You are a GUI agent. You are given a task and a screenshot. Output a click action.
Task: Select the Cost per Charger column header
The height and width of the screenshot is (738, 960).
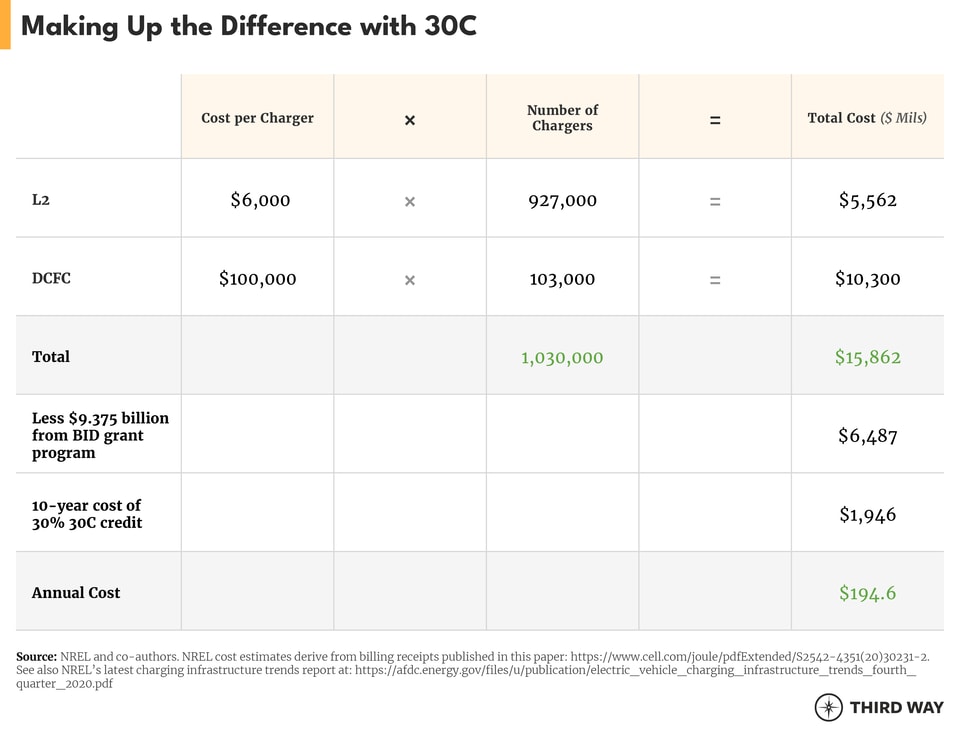pos(257,118)
